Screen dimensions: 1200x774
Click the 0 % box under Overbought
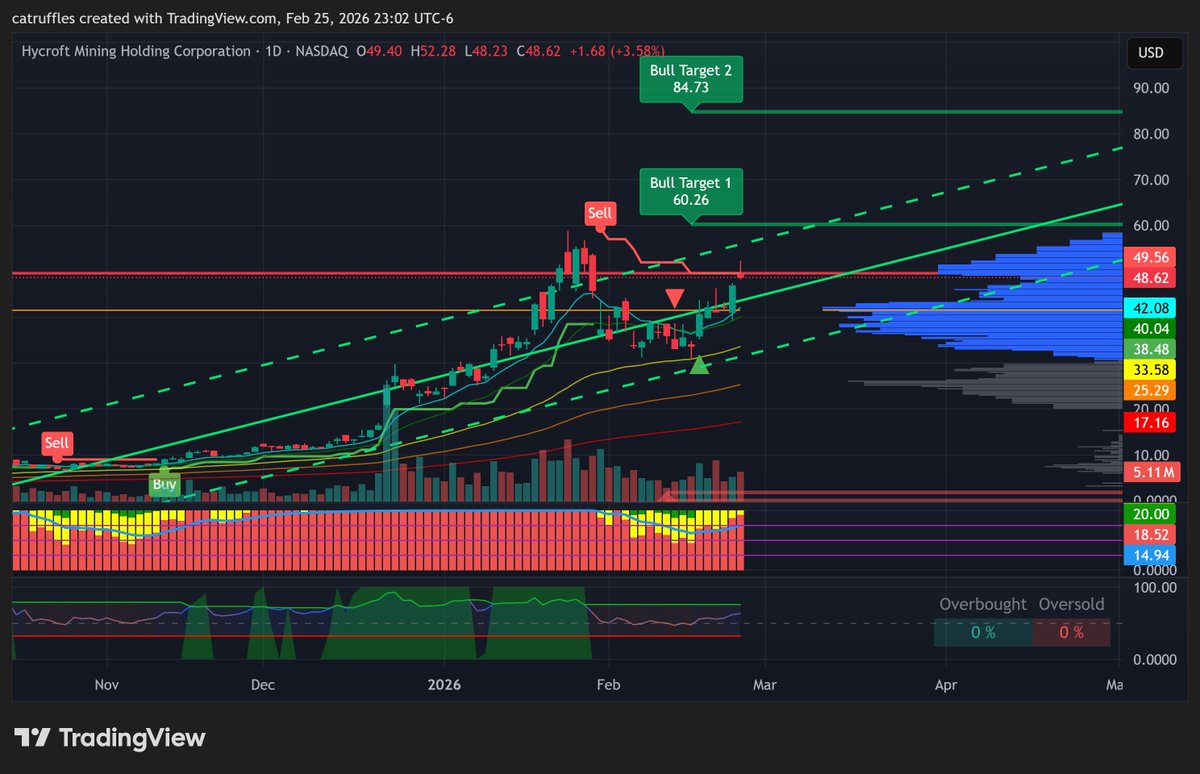pyautogui.click(x=983, y=632)
